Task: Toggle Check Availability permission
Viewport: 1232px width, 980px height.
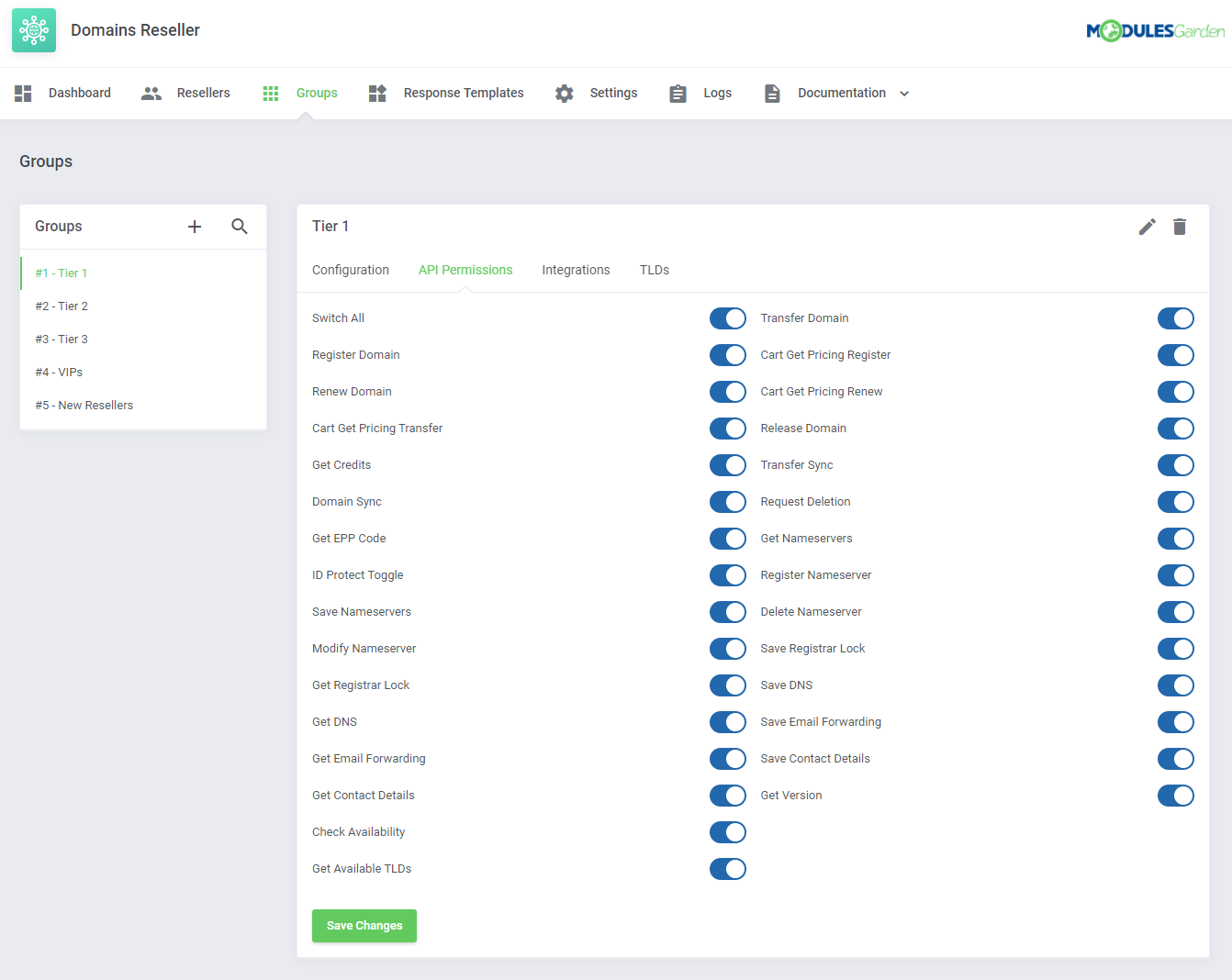Action: [728, 832]
